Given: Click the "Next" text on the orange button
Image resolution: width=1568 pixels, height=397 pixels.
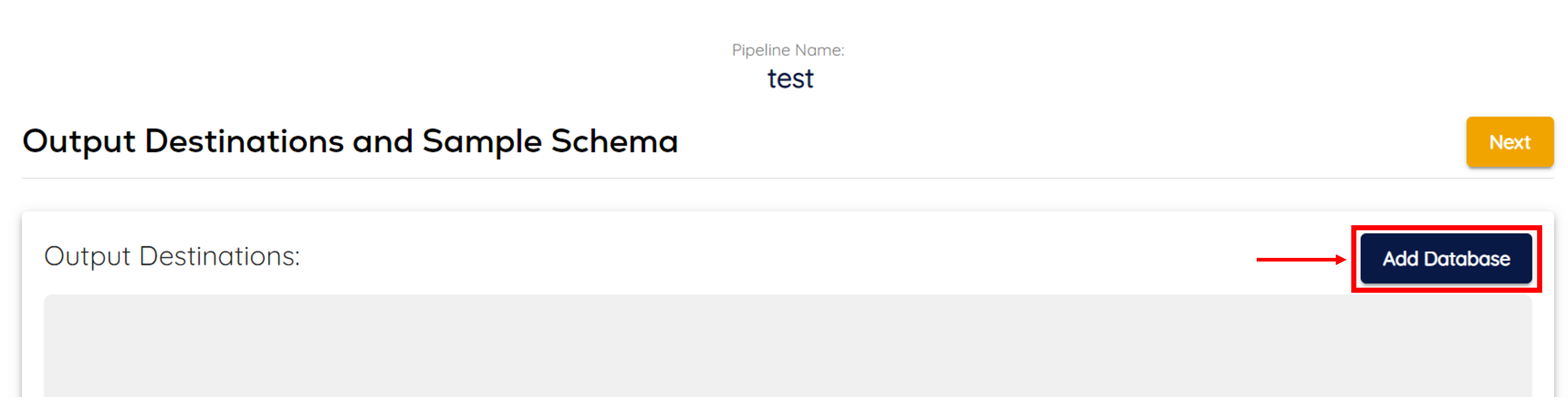Looking at the screenshot, I should (x=1509, y=142).
